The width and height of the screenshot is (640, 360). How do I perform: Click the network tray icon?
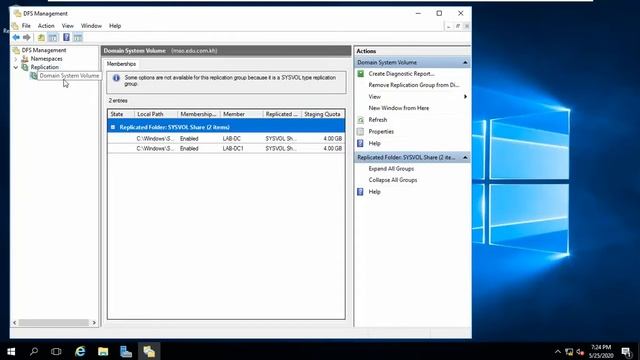tap(569, 351)
